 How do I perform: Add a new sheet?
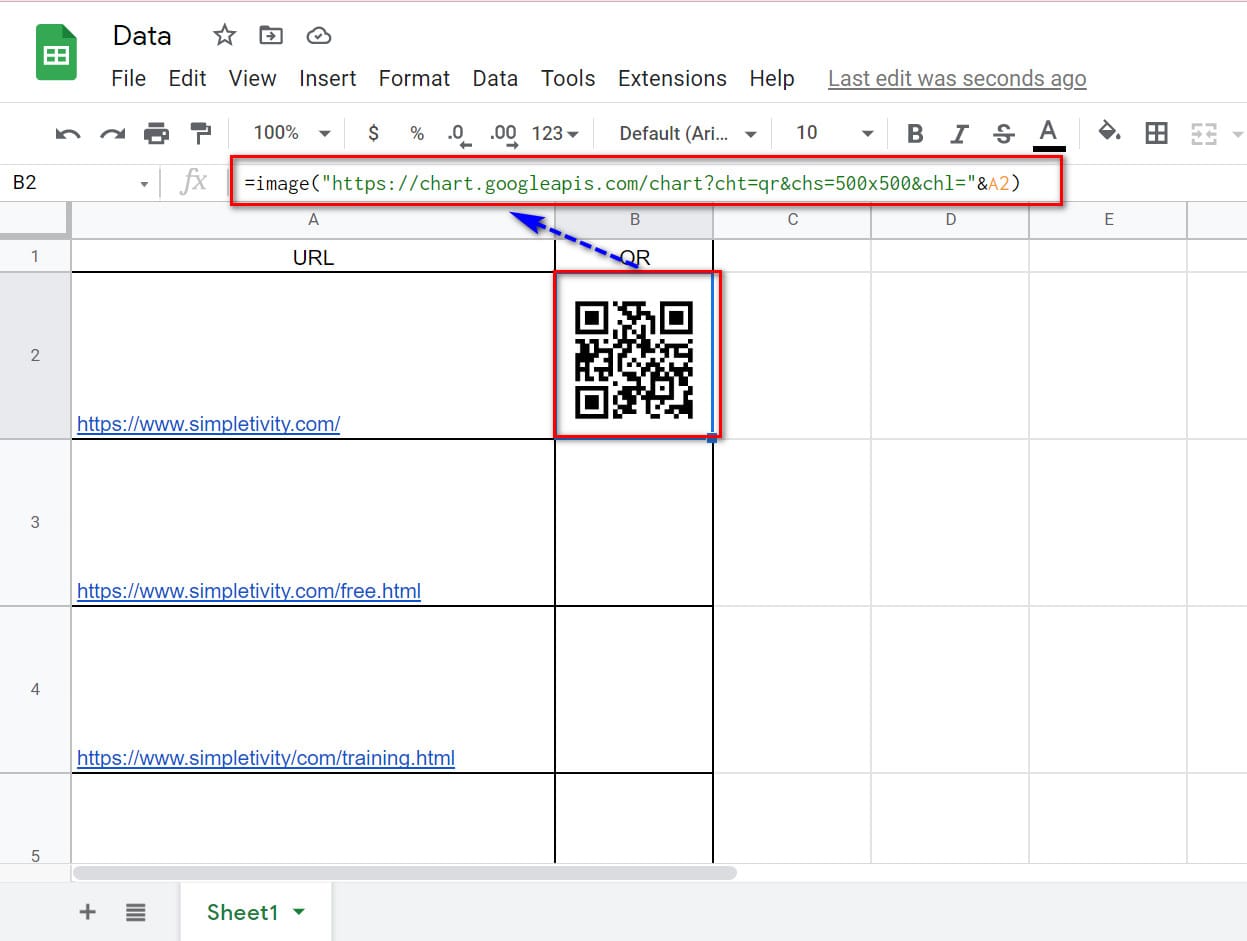tap(88, 912)
